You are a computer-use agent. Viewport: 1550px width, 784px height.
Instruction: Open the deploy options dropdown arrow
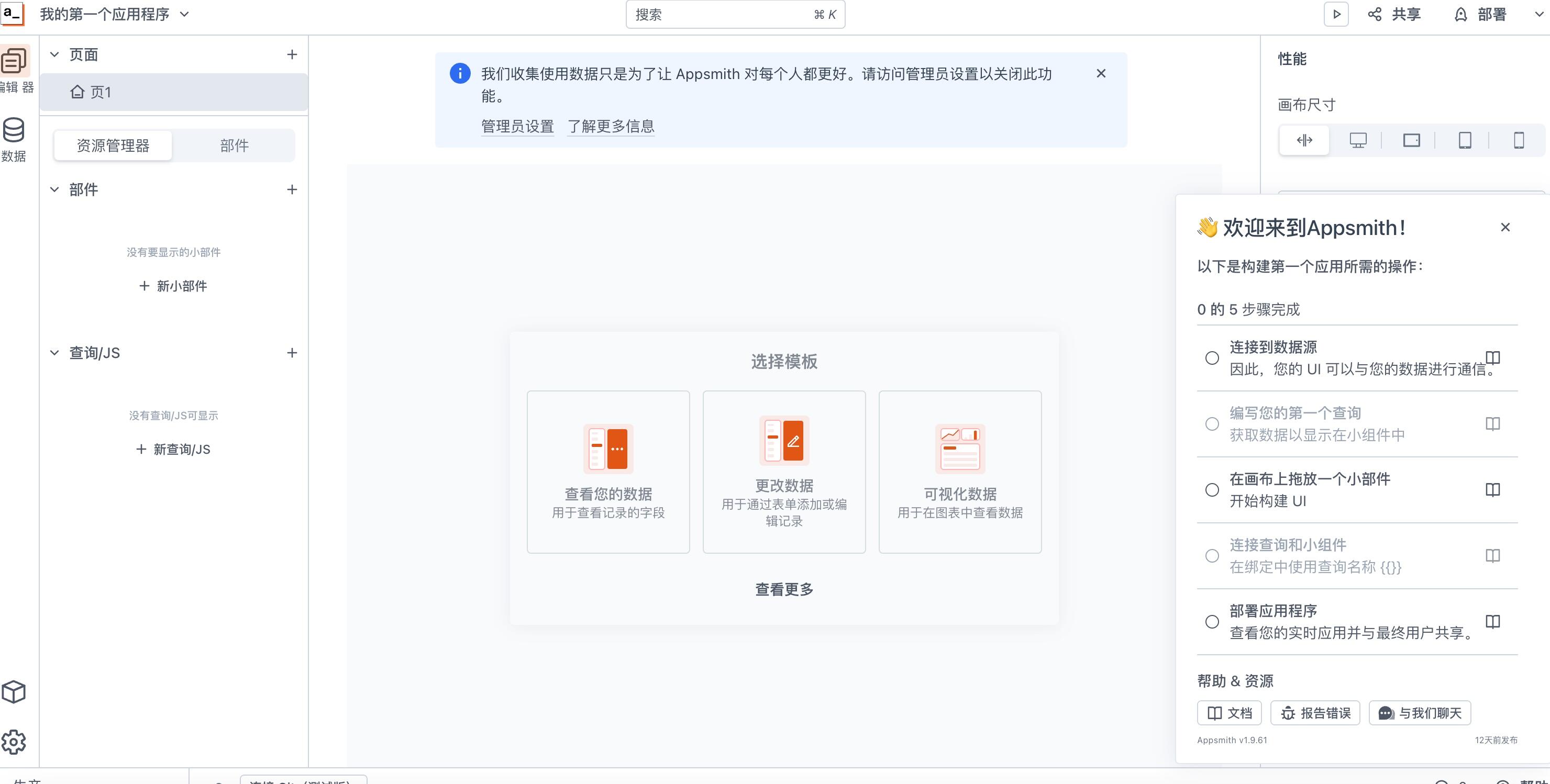(1539, 15)
